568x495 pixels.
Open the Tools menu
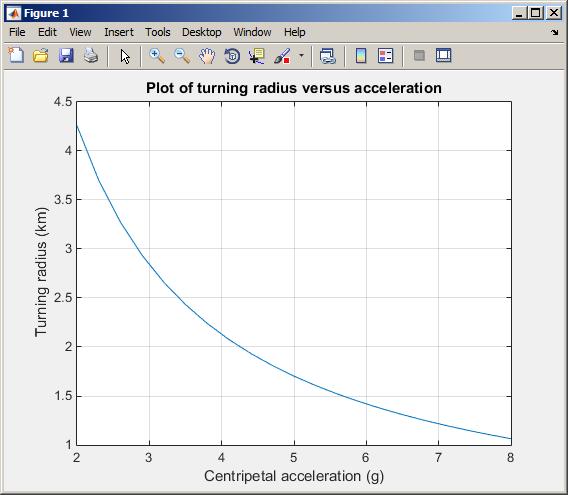158,32
